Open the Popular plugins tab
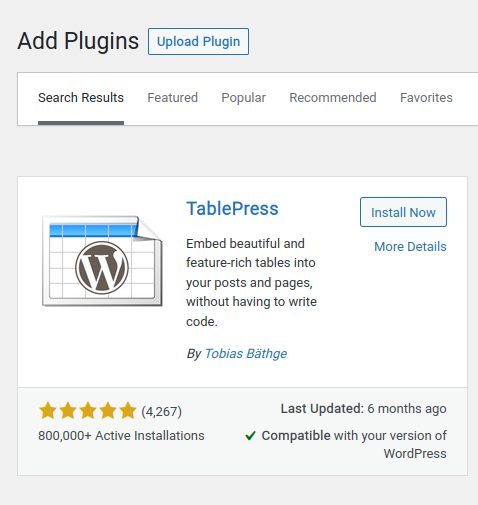This screenshot has width=478, height=505. (244, 98)
